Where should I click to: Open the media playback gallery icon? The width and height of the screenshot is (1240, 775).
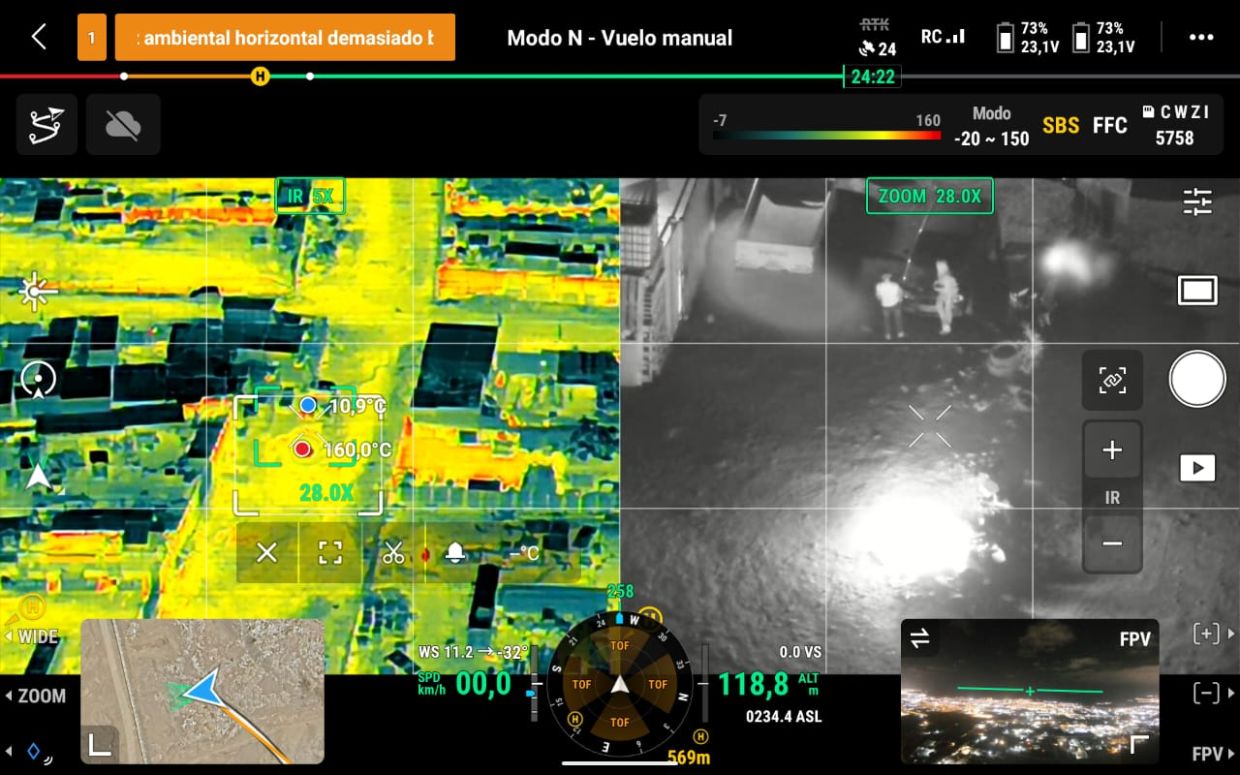(1197, 468)
